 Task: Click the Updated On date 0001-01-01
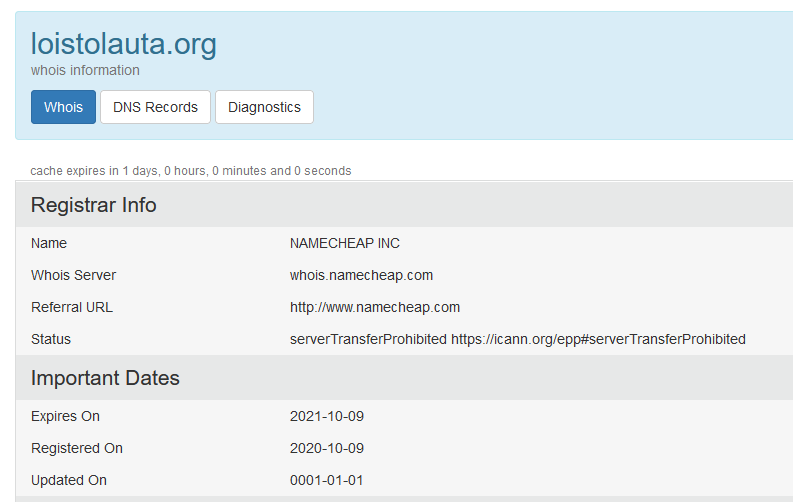[x=327, y=480]
